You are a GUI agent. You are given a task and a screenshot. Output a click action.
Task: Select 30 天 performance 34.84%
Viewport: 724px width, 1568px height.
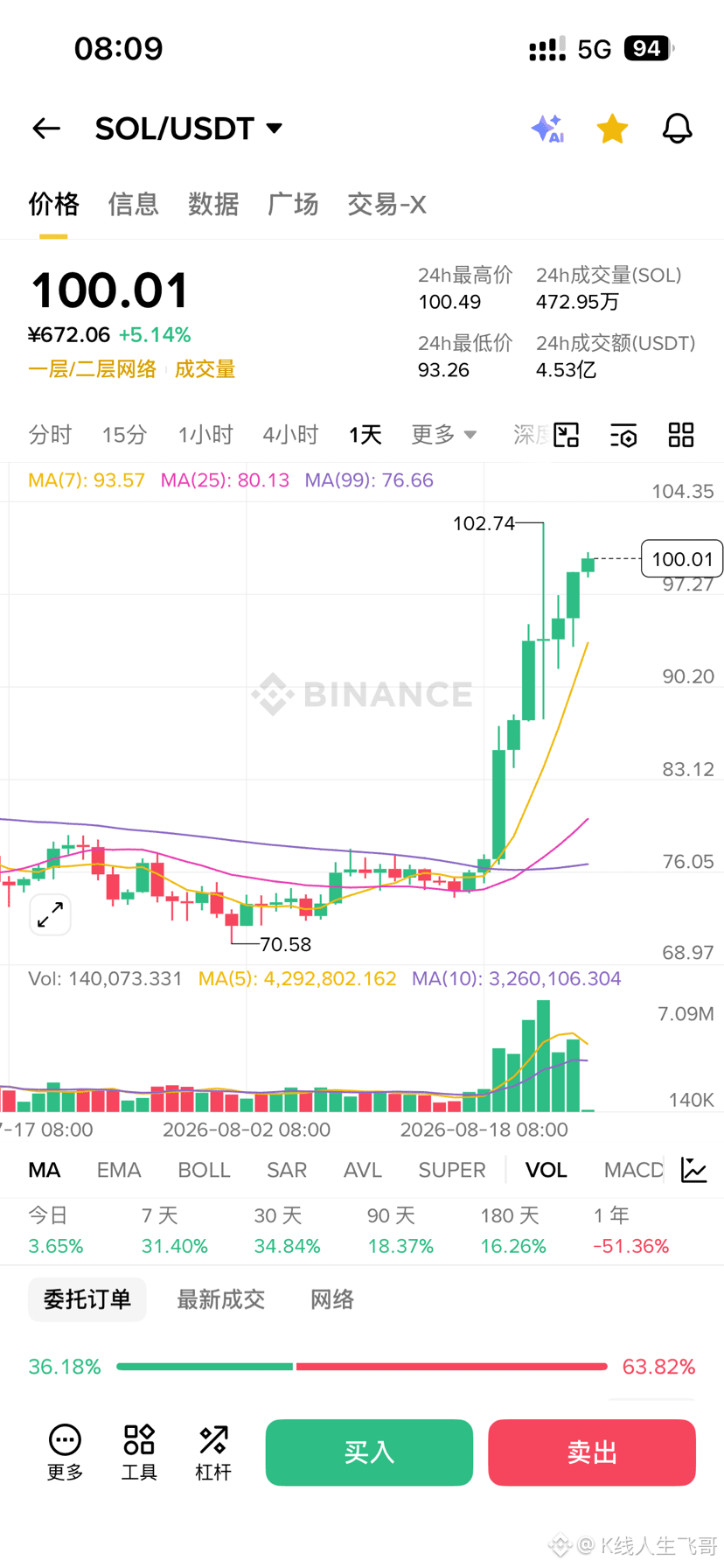coord(287,1231)
